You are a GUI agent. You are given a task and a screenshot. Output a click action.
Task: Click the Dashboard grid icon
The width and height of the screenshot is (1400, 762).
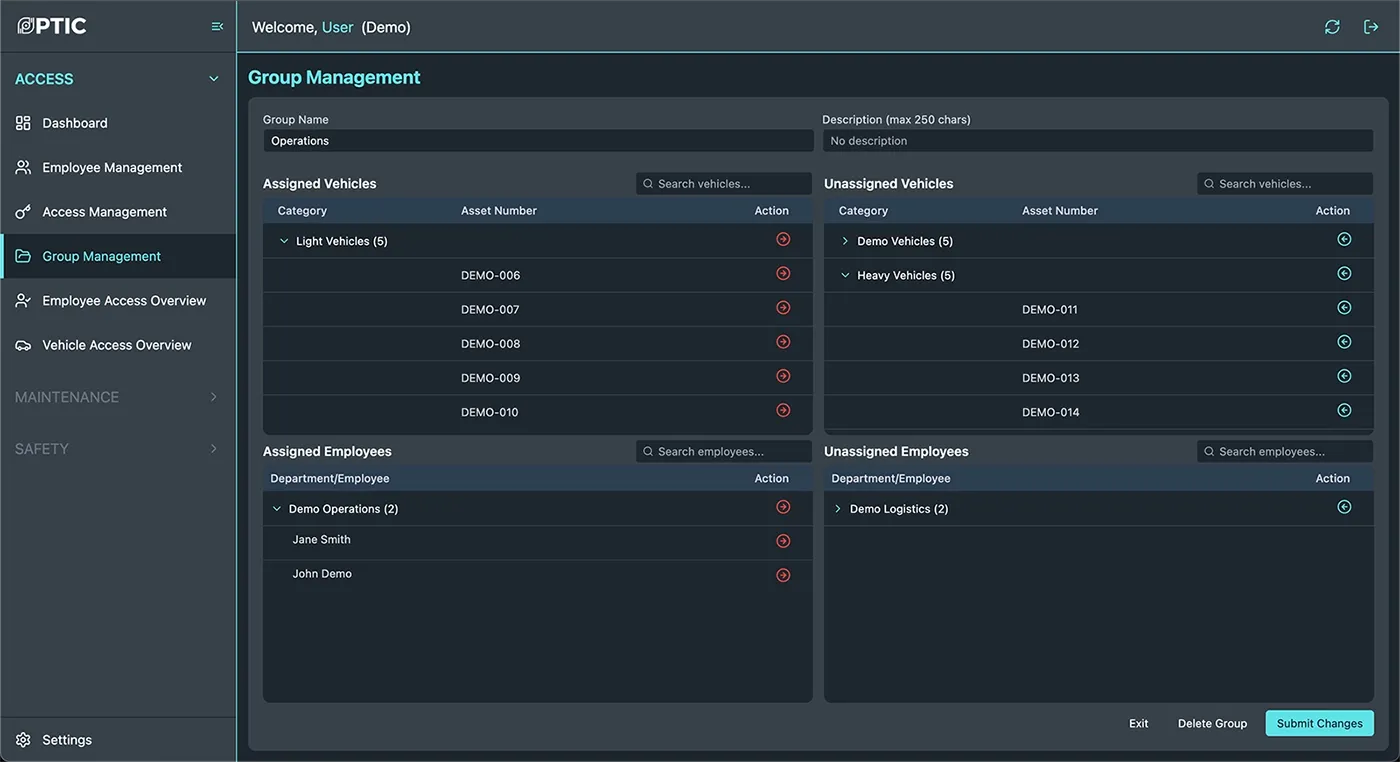(x=23, y=123)
